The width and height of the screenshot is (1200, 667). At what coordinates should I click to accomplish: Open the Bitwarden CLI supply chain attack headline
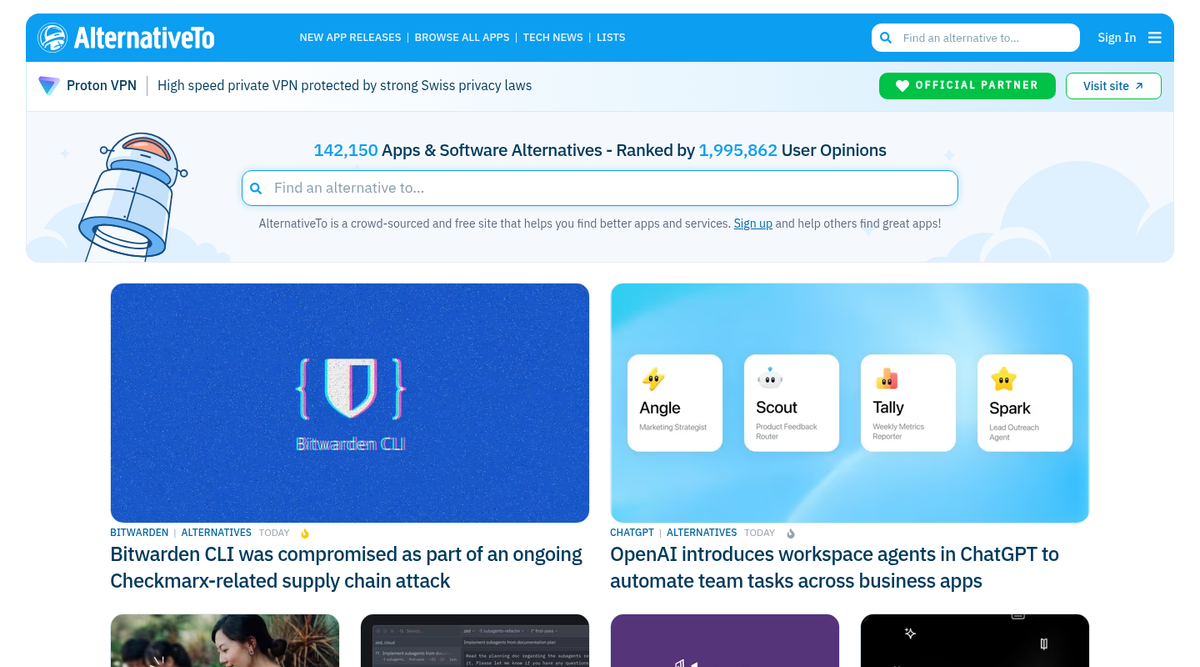tap(345, 567)
